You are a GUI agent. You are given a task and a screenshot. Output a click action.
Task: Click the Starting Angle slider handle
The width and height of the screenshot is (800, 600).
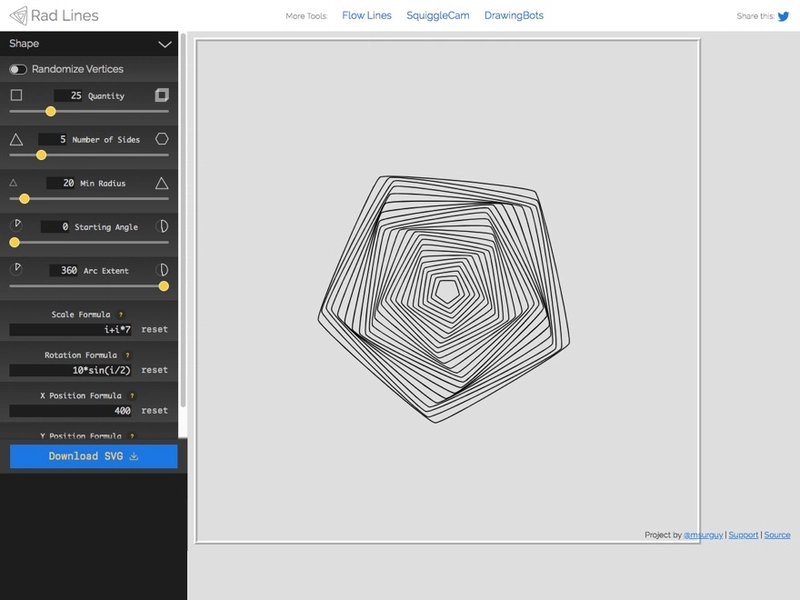click(15, 243)
